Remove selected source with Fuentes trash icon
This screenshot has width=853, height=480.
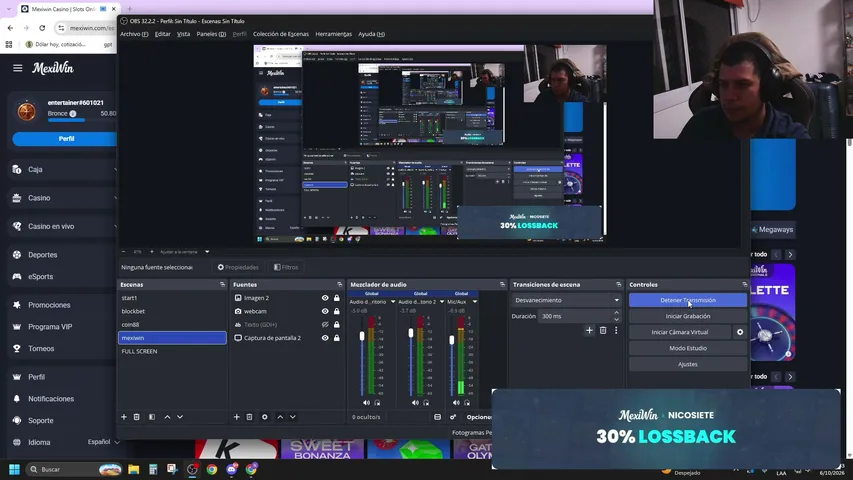pos(249,417)
